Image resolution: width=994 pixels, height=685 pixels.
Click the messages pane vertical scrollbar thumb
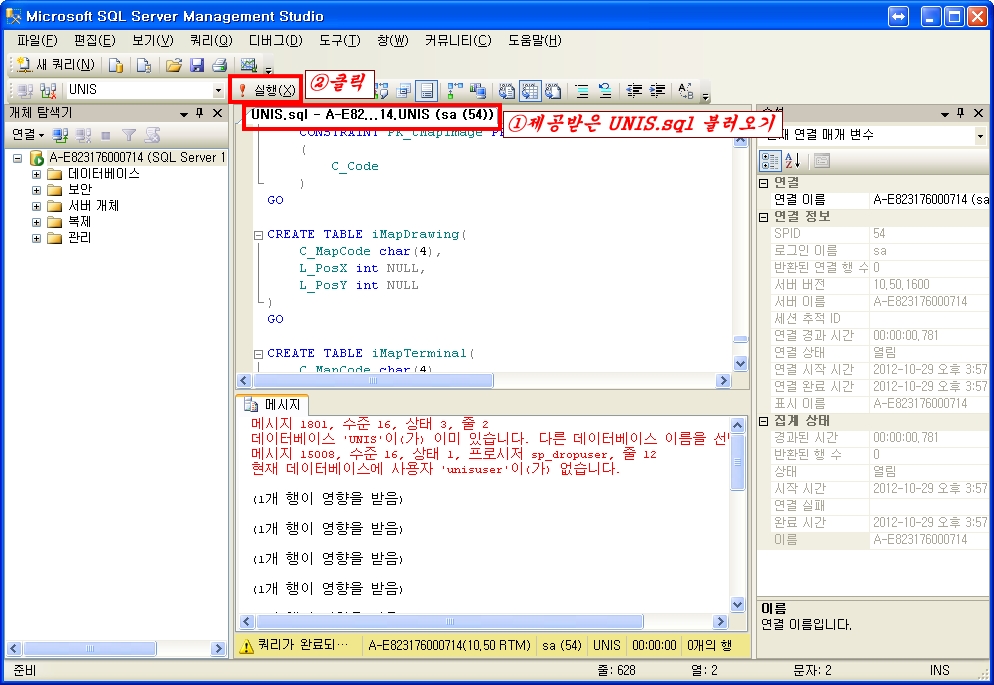(x=737, y=463)
